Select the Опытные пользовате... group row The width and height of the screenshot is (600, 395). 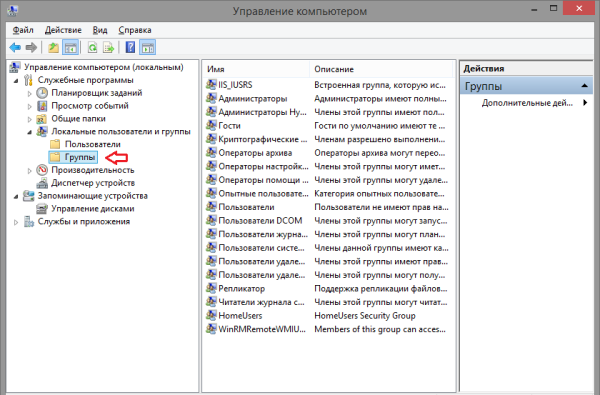tap(263, 193)
